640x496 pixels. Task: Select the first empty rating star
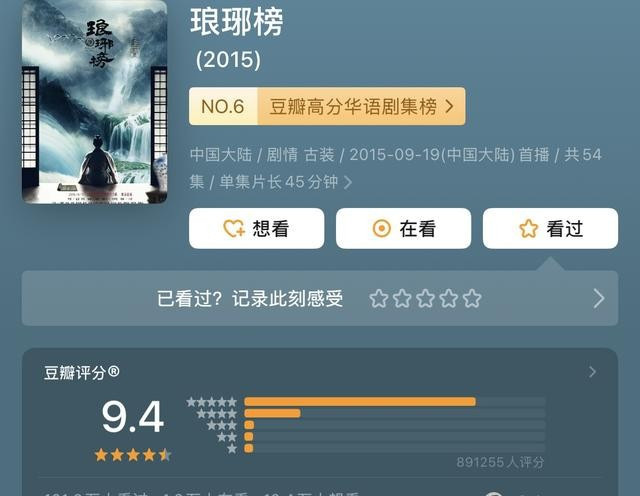coord(378,298)
